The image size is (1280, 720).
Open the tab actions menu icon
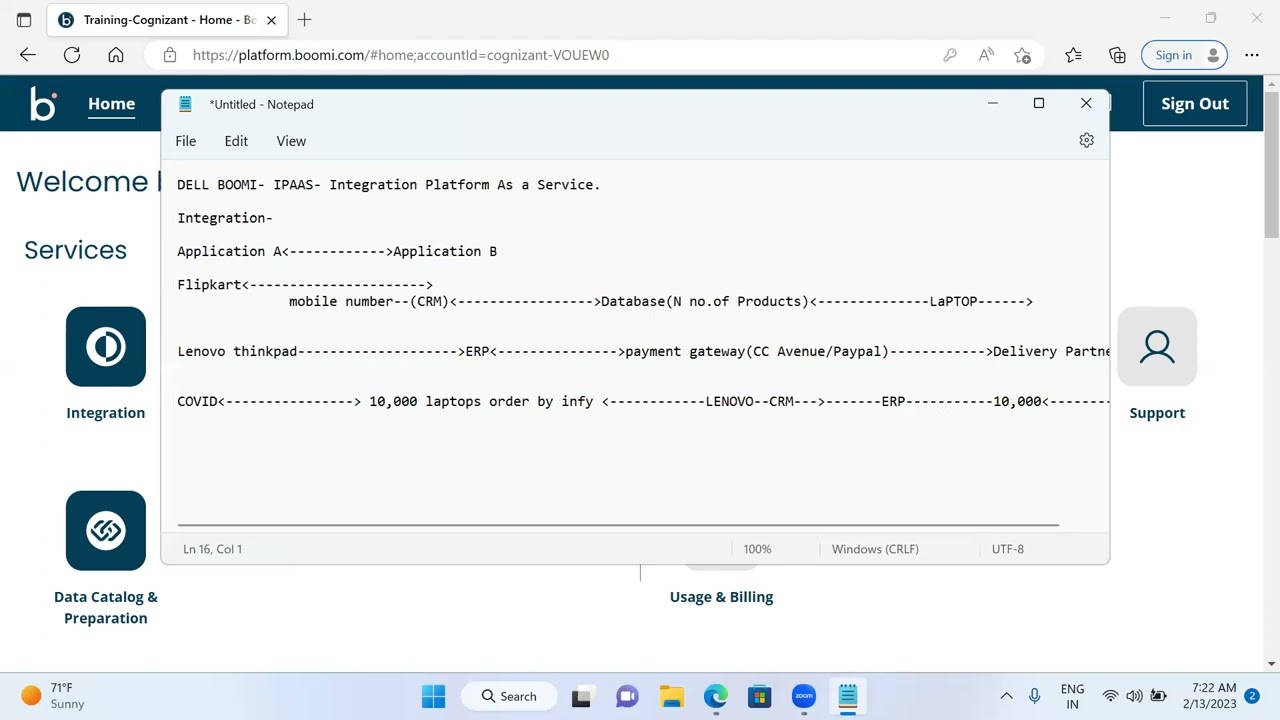coord(24,19)
